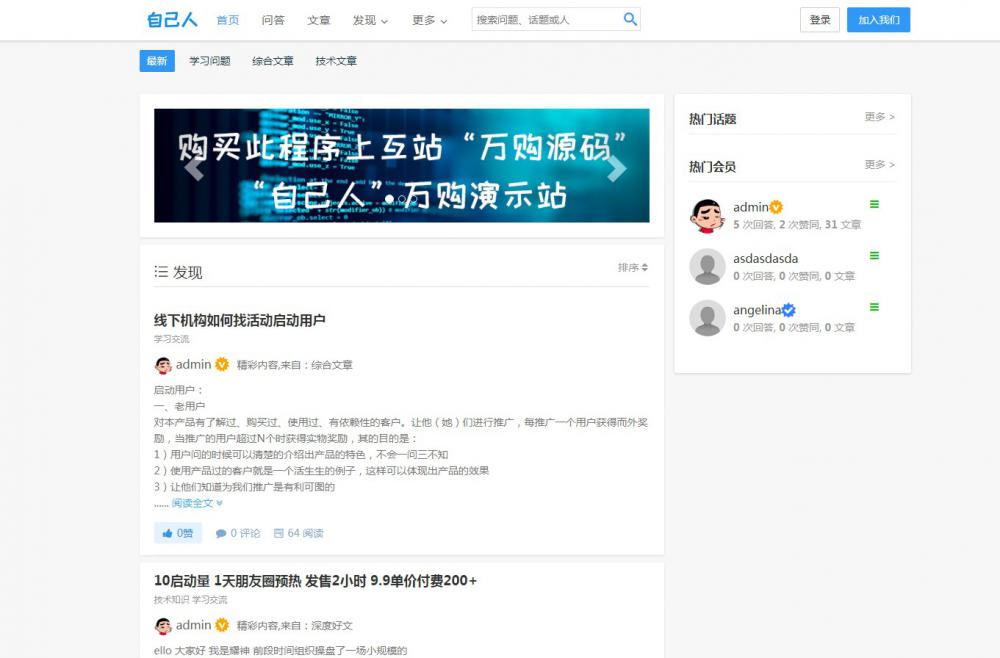Click the 登录 login button
The image size is (1000, 658).
pos(820,20)
